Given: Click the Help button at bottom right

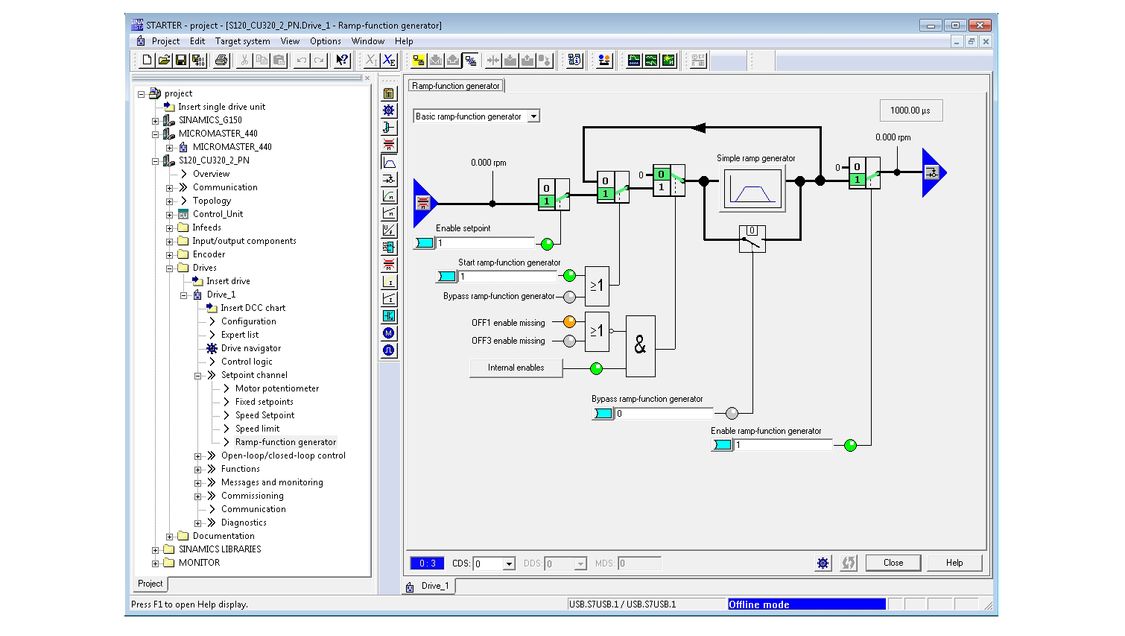Looking at the screenshot, I should [x=954, y=563].
